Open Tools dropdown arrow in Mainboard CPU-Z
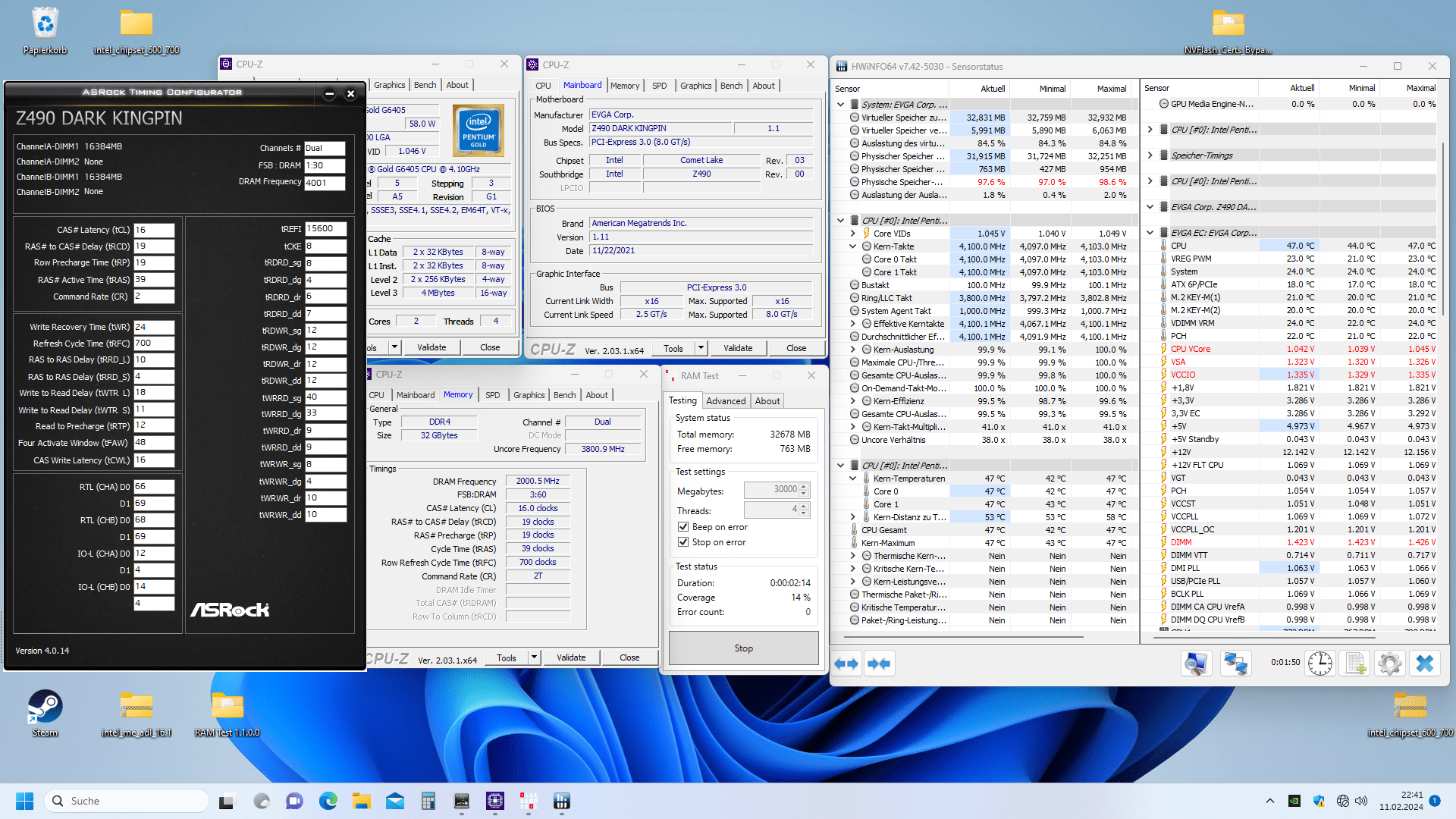The image size is (1456, 819). tap(701, 348)
